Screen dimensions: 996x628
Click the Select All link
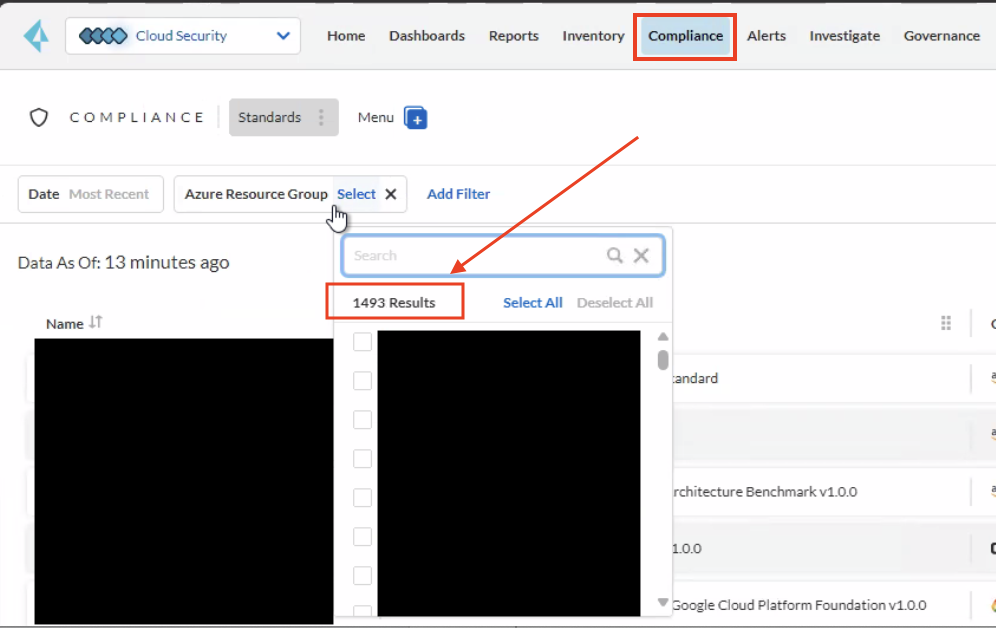click(532, 303)
